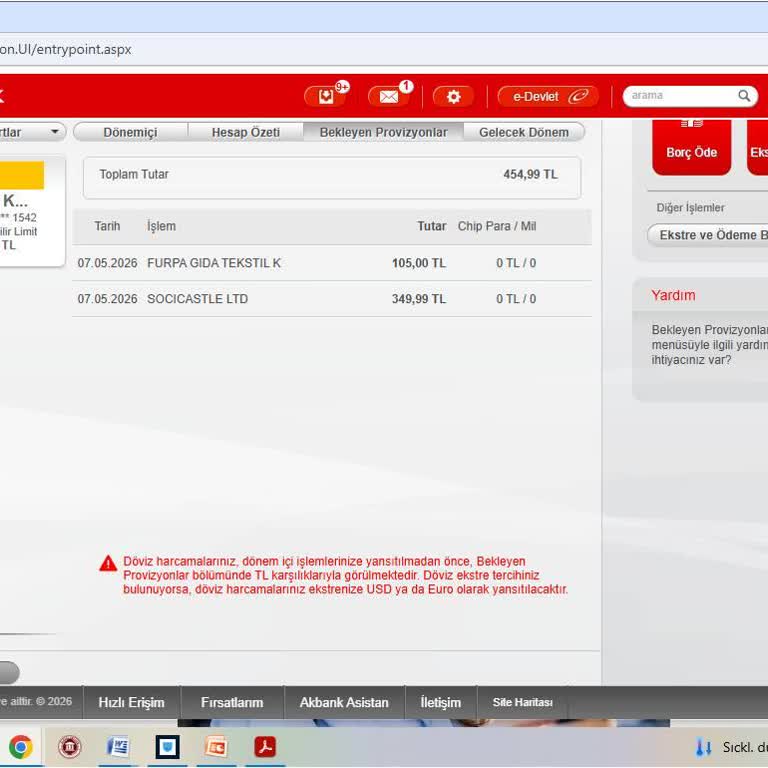Open Adobe Acrobat from taskbar

[x=265, y=747]
